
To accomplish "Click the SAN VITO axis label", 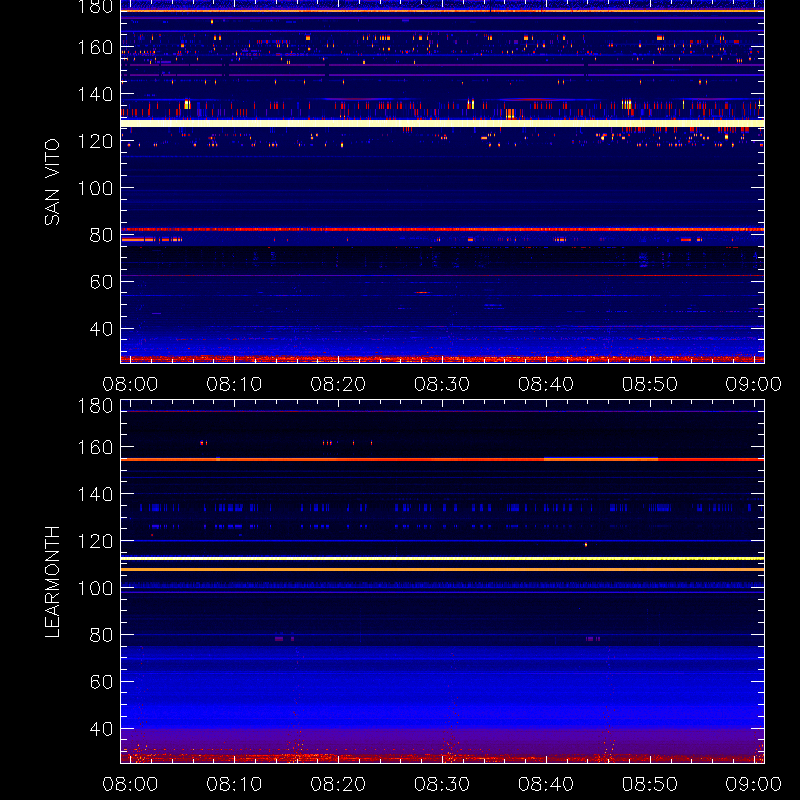I will coord(52,182).
